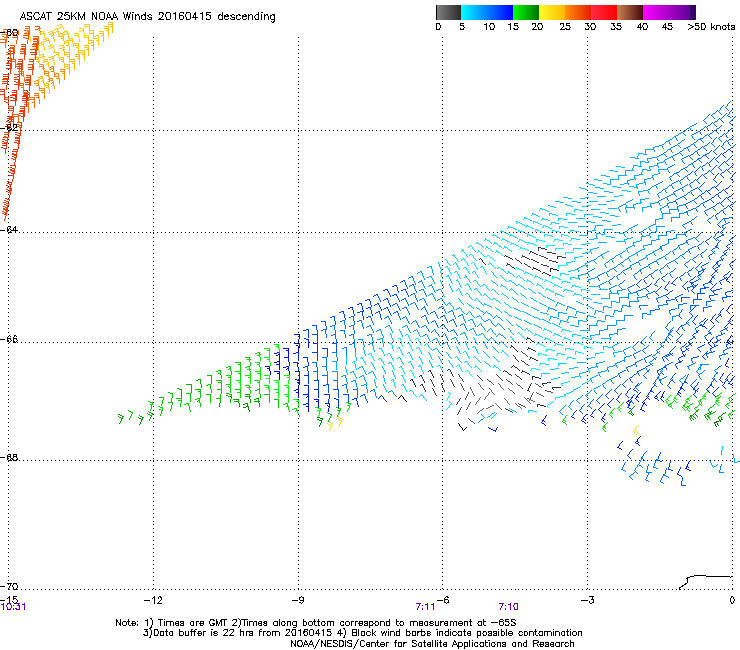Click the '10' legend tick label
740x650 pixels.
[489, 27]
